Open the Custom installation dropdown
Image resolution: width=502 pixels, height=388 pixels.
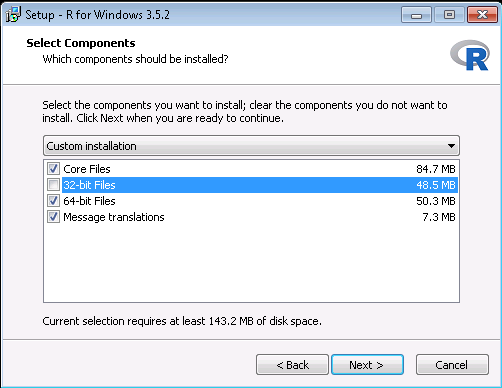point(251,146)
